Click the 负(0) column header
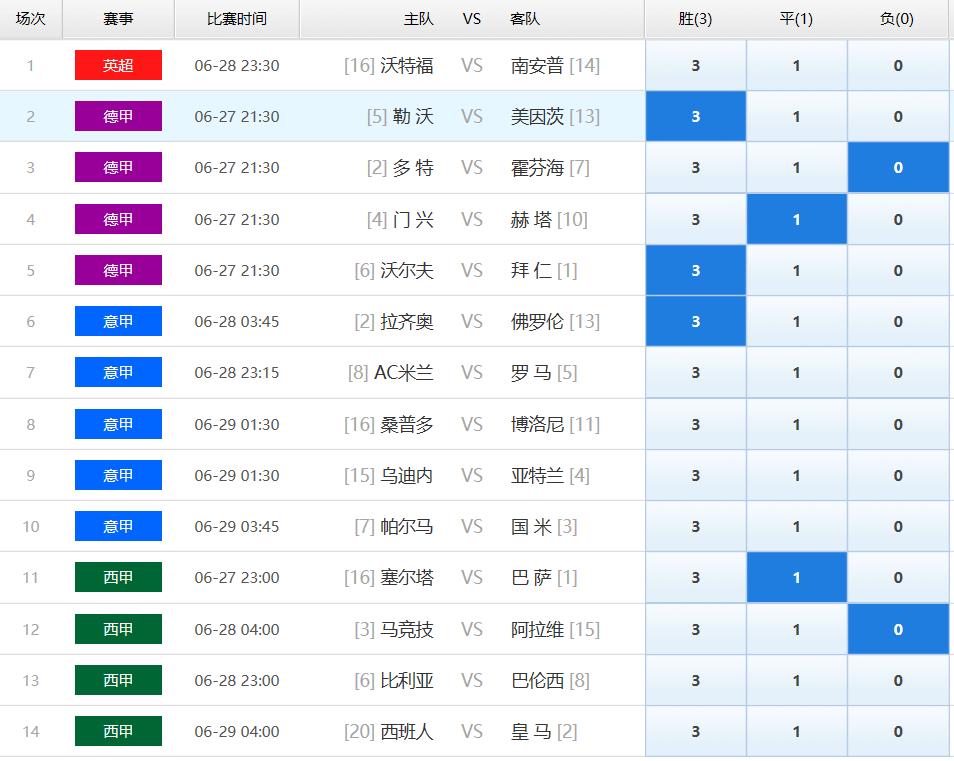 coord(897,19)
